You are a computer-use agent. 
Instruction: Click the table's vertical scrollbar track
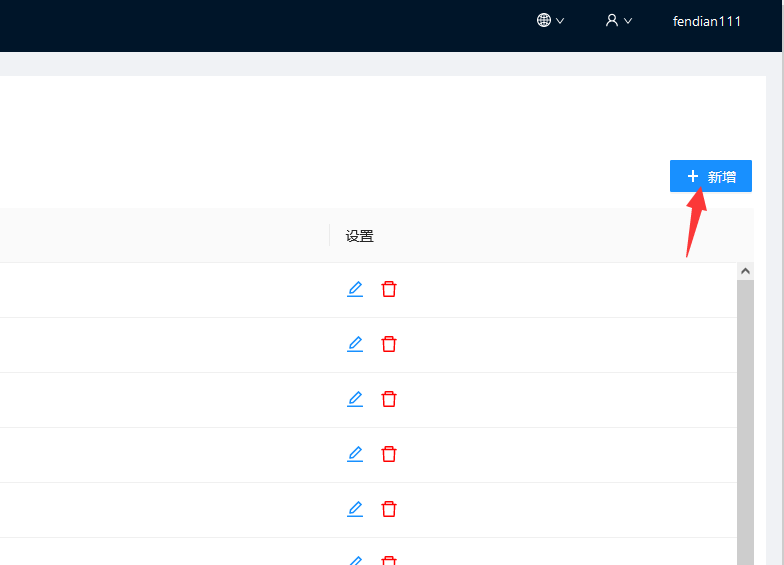pyautogui.click(x=746, y=422)
